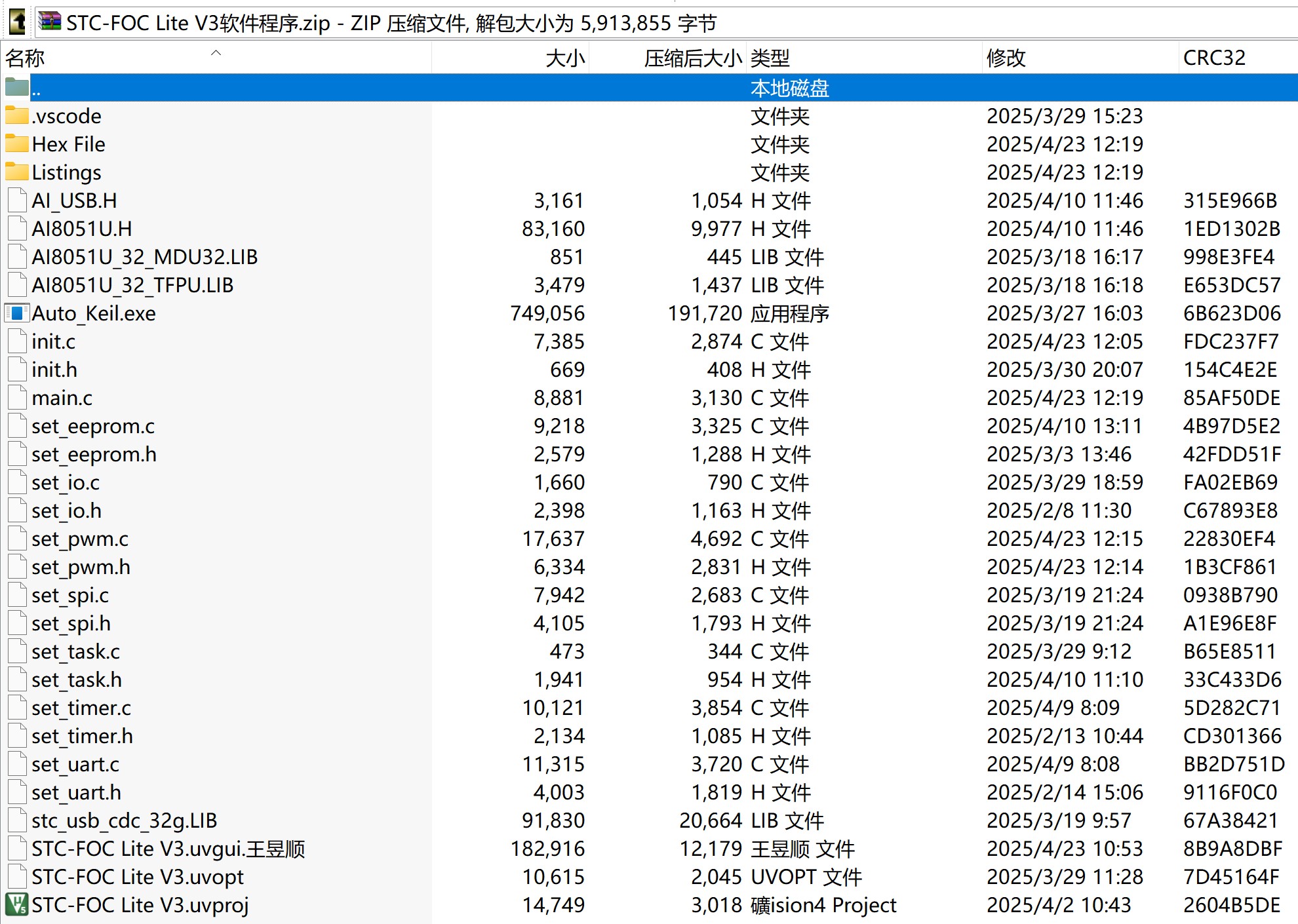Click the Hex File folder icon
Viewport: 1298px width, 924px height.
[x=17, y=144]
